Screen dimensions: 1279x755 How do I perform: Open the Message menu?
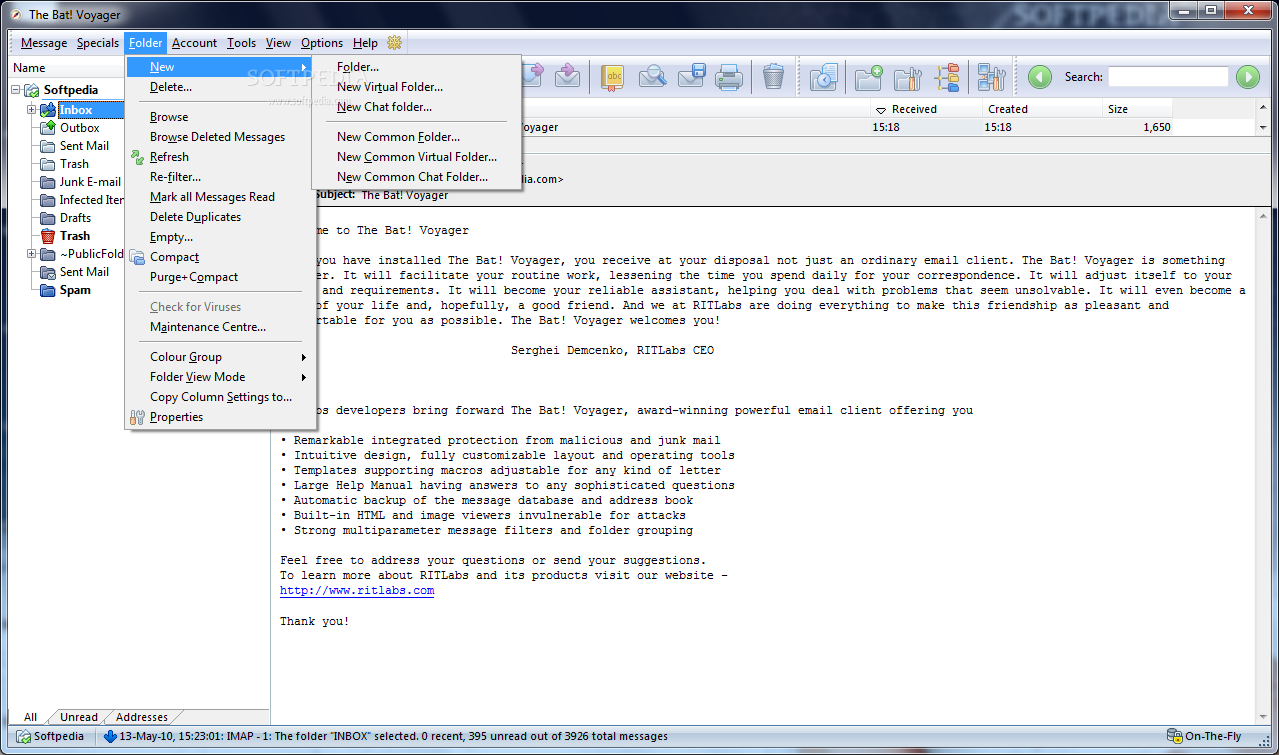44,43
